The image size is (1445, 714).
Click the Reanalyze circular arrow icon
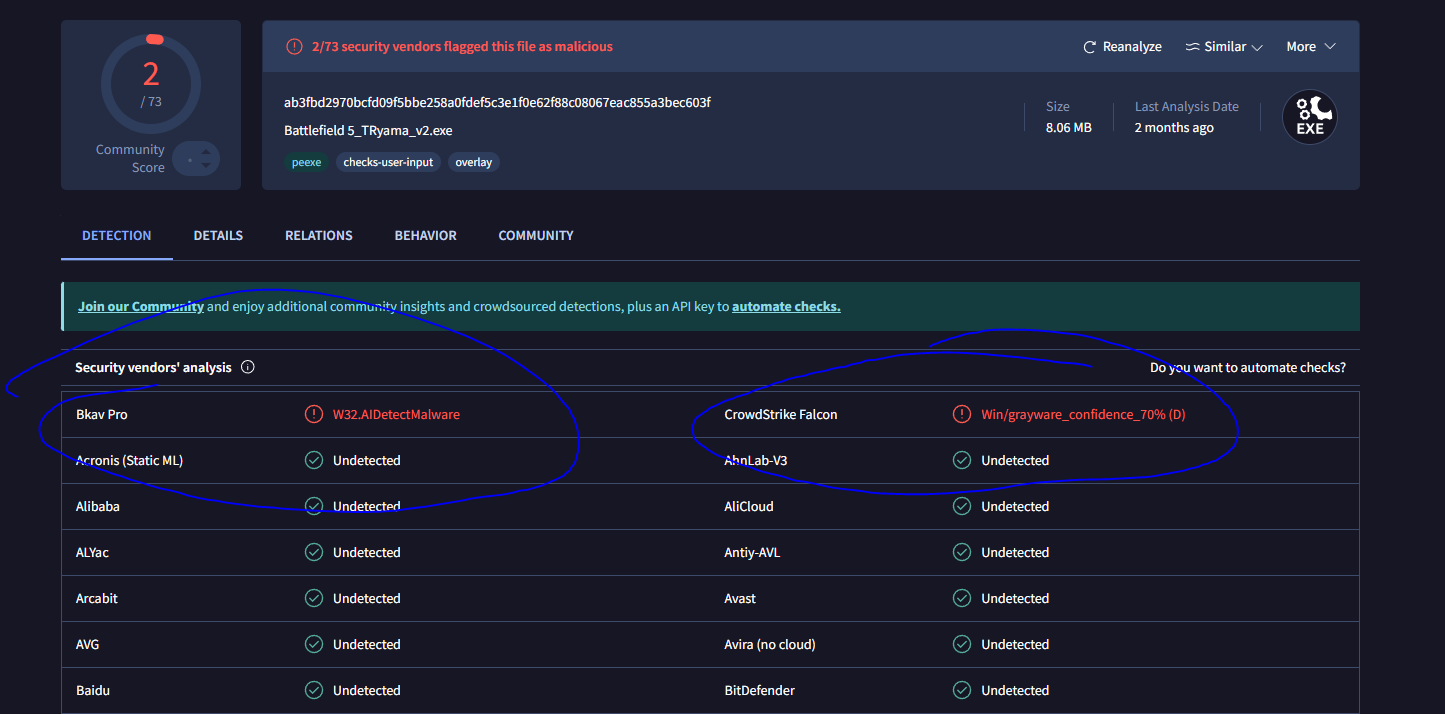click(1090, 47)
